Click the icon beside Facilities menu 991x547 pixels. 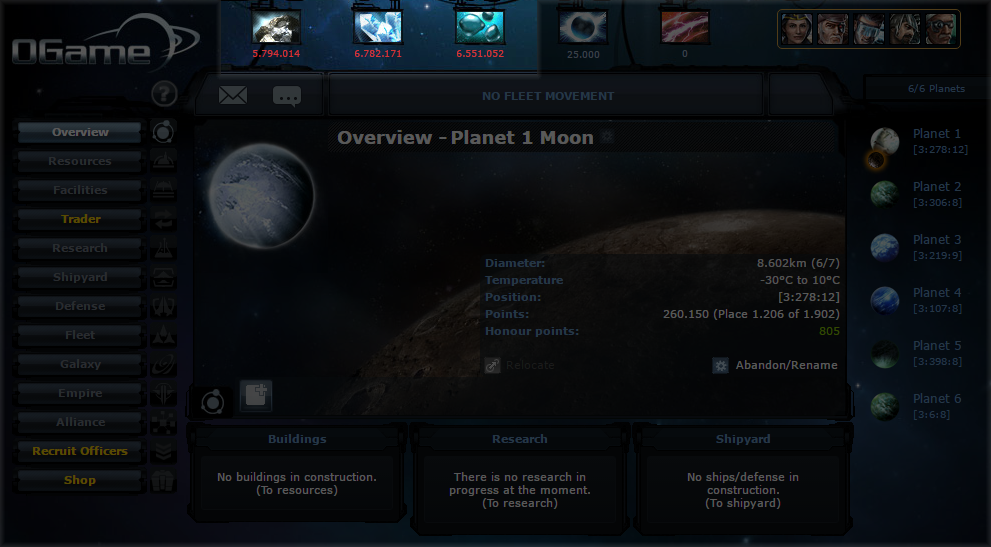coord(163,190)
